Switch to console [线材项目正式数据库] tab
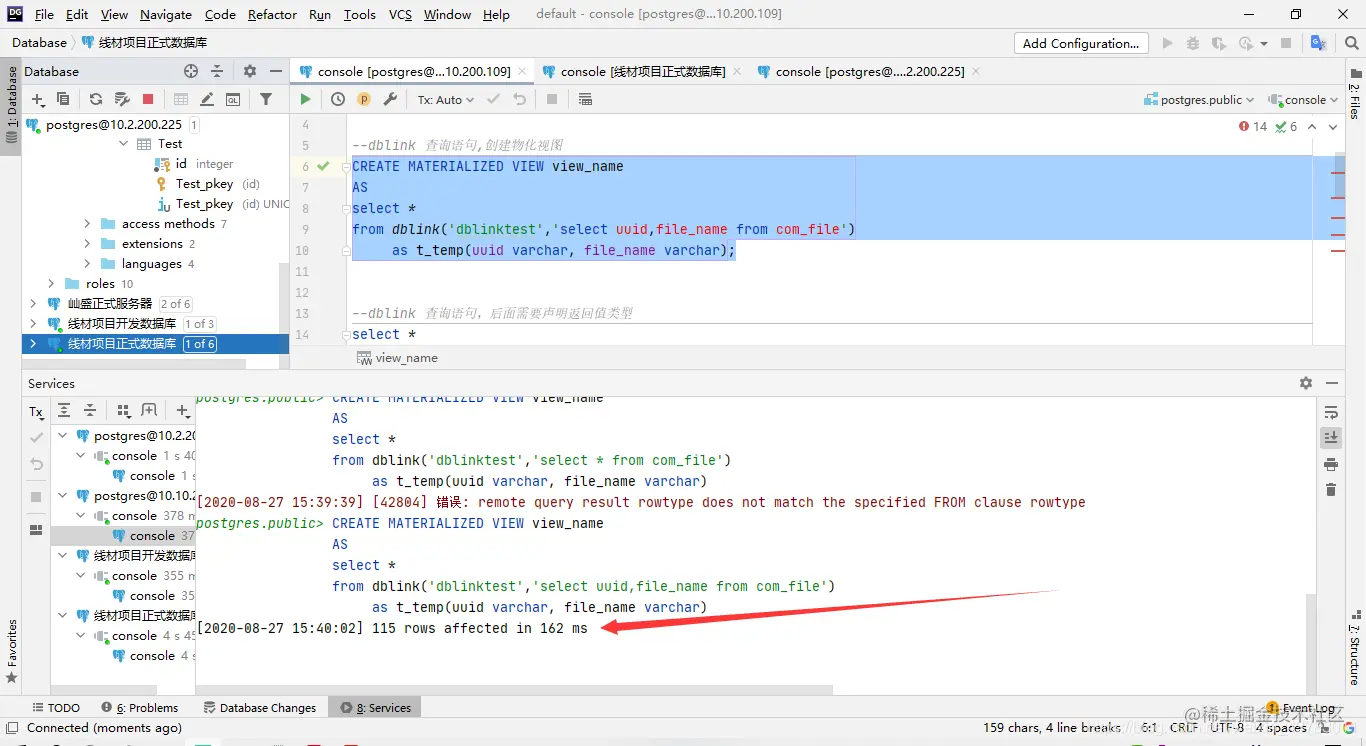The height and width of the screenshot is (746, 1366). (643, 71)
